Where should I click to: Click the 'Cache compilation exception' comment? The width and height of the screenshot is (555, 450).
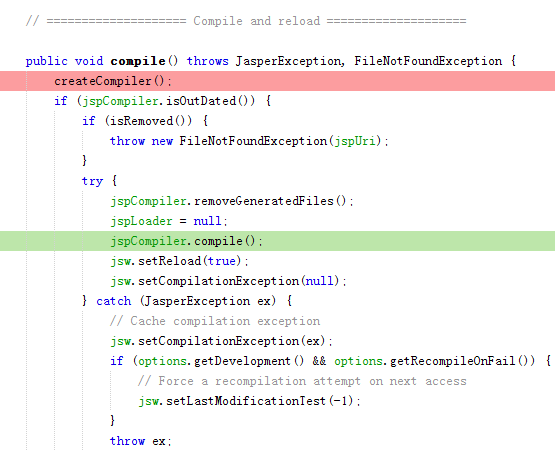(x=215, y=321)
